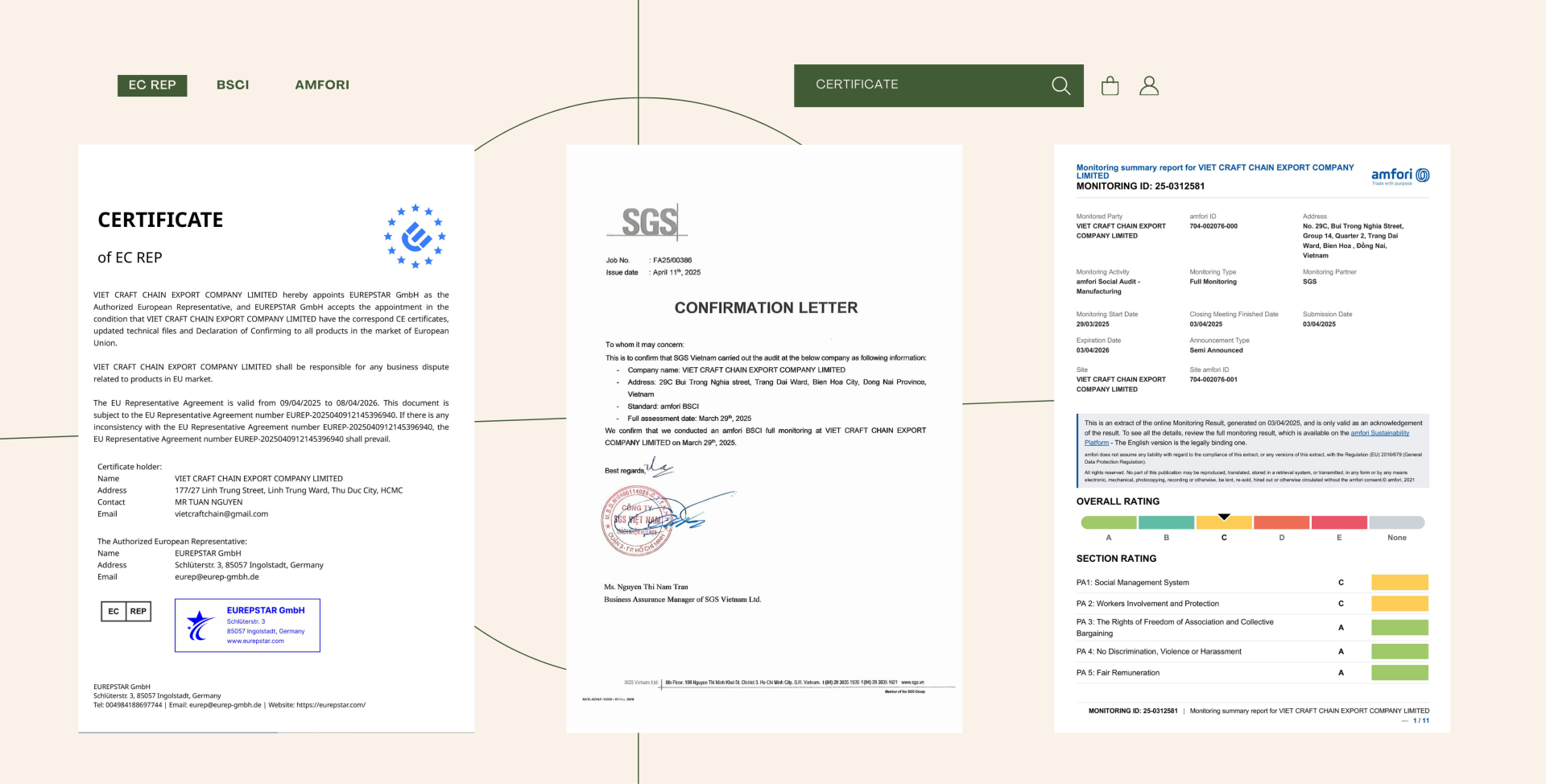This screenshot has height=784, width=1546.
Task: Click MONITORING ID: 25-0312581 heading
Action: [x=1141, y=187]
